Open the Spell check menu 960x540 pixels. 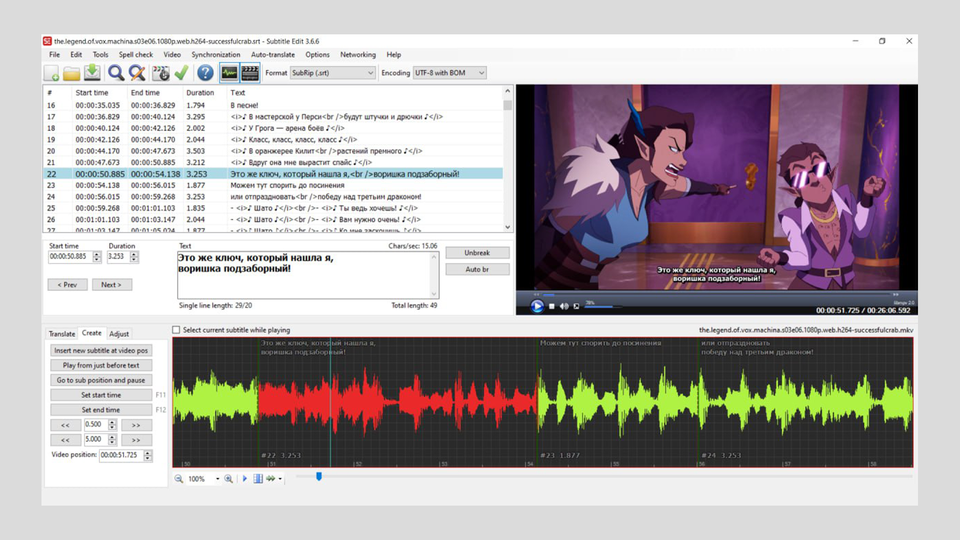point(135,54)
